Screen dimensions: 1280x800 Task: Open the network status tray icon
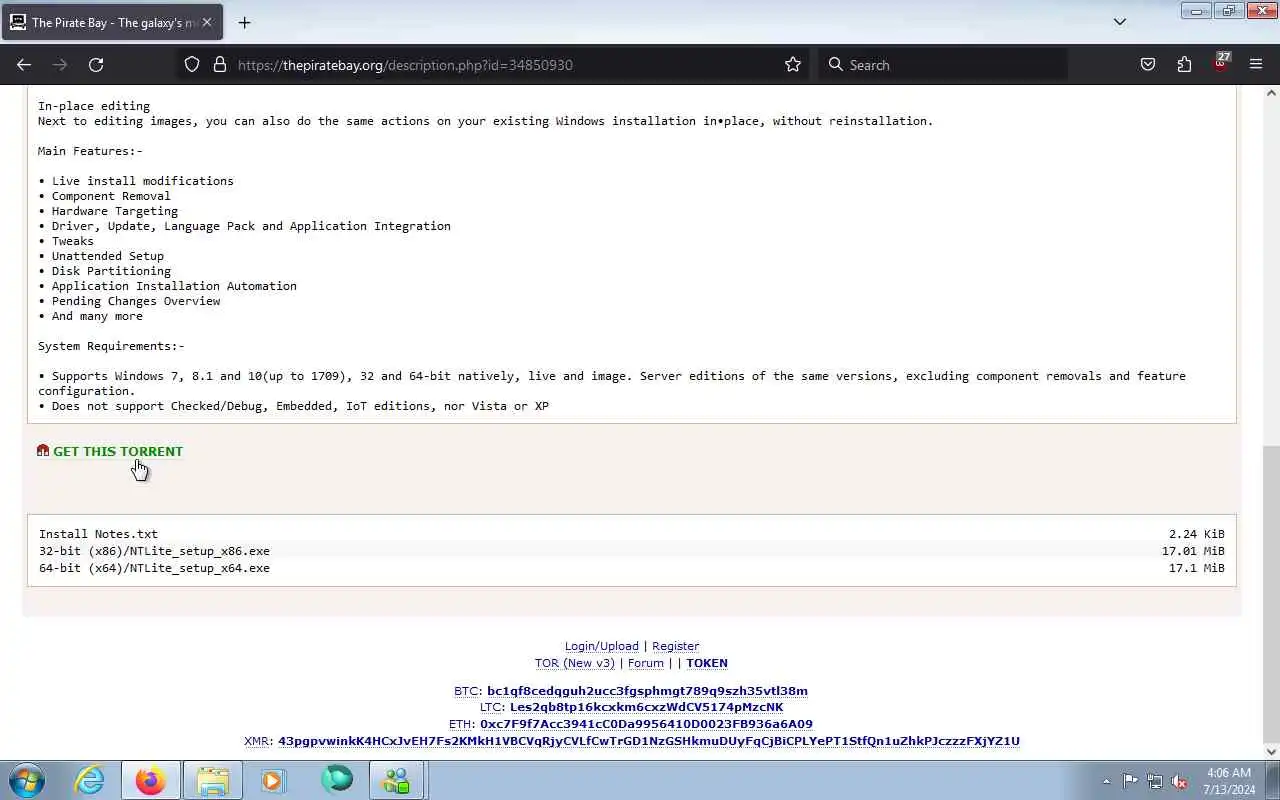point(1155,781)
